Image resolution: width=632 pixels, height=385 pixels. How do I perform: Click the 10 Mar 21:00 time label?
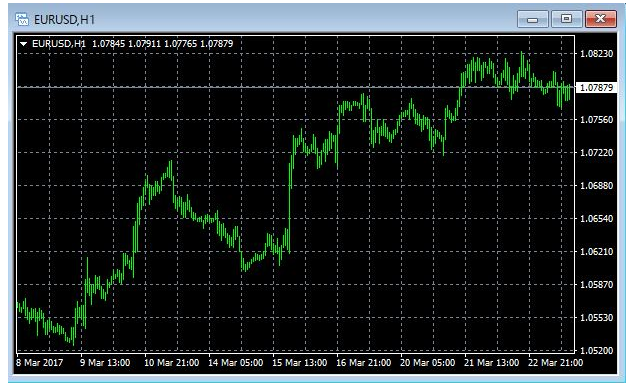(x=172, y=363)
